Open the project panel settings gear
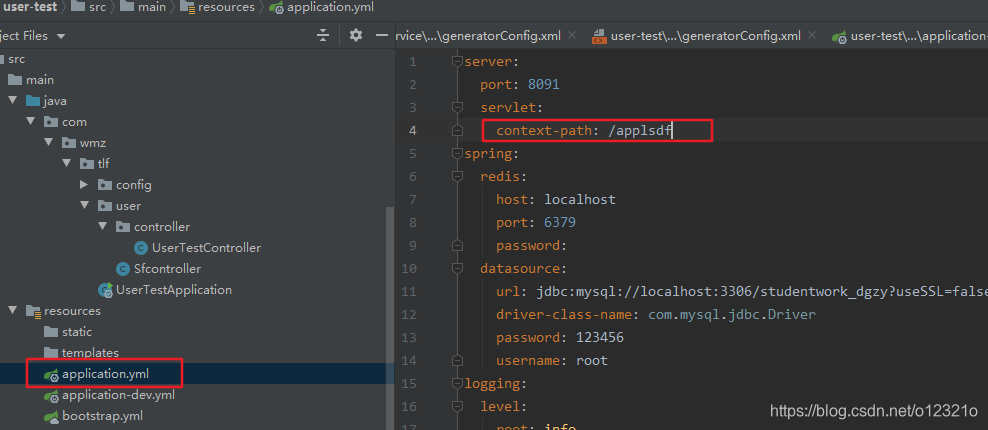This screenshot has height=430, width=988. (356, 35)
